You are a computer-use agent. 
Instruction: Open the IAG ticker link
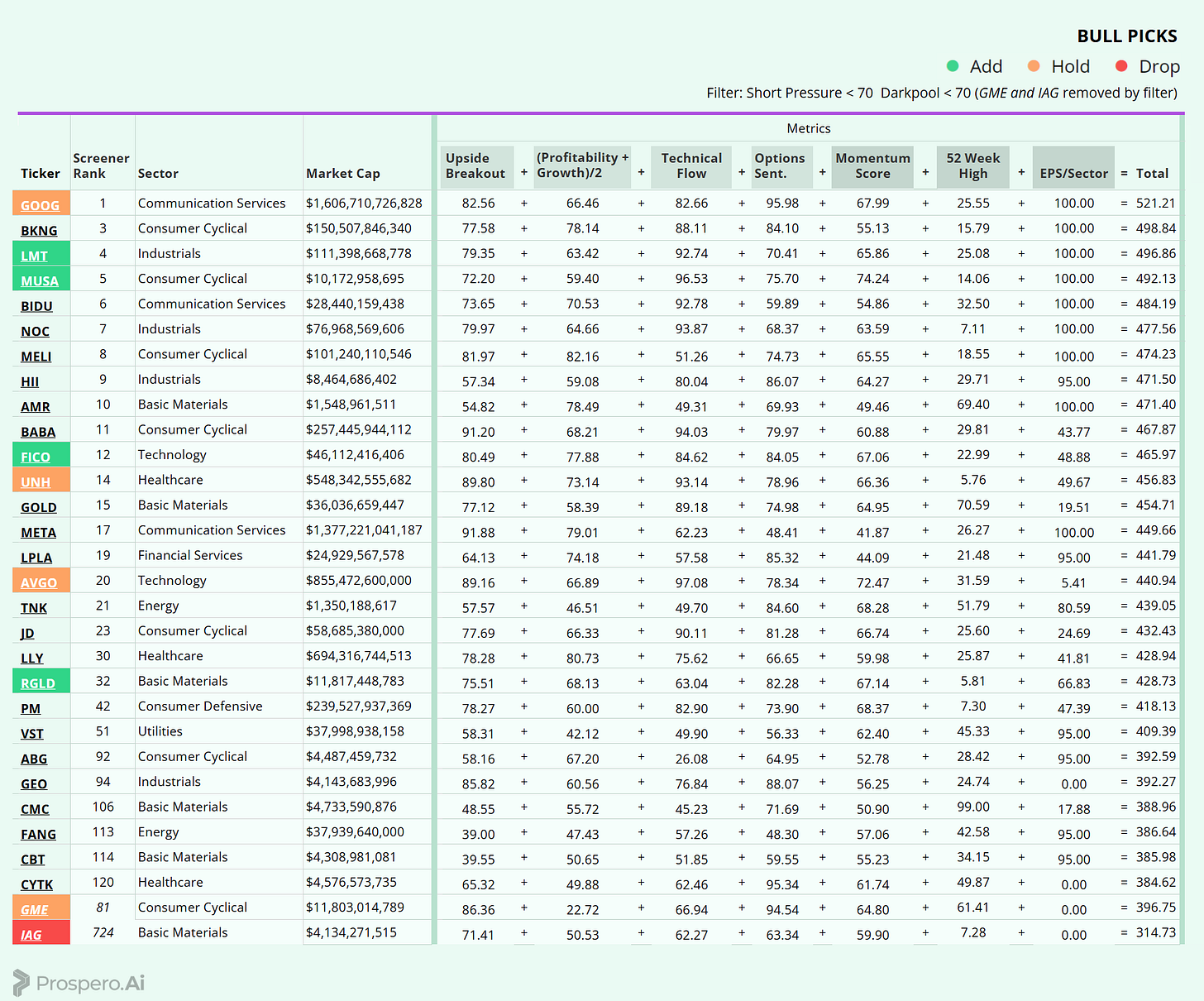coord(31,935)
